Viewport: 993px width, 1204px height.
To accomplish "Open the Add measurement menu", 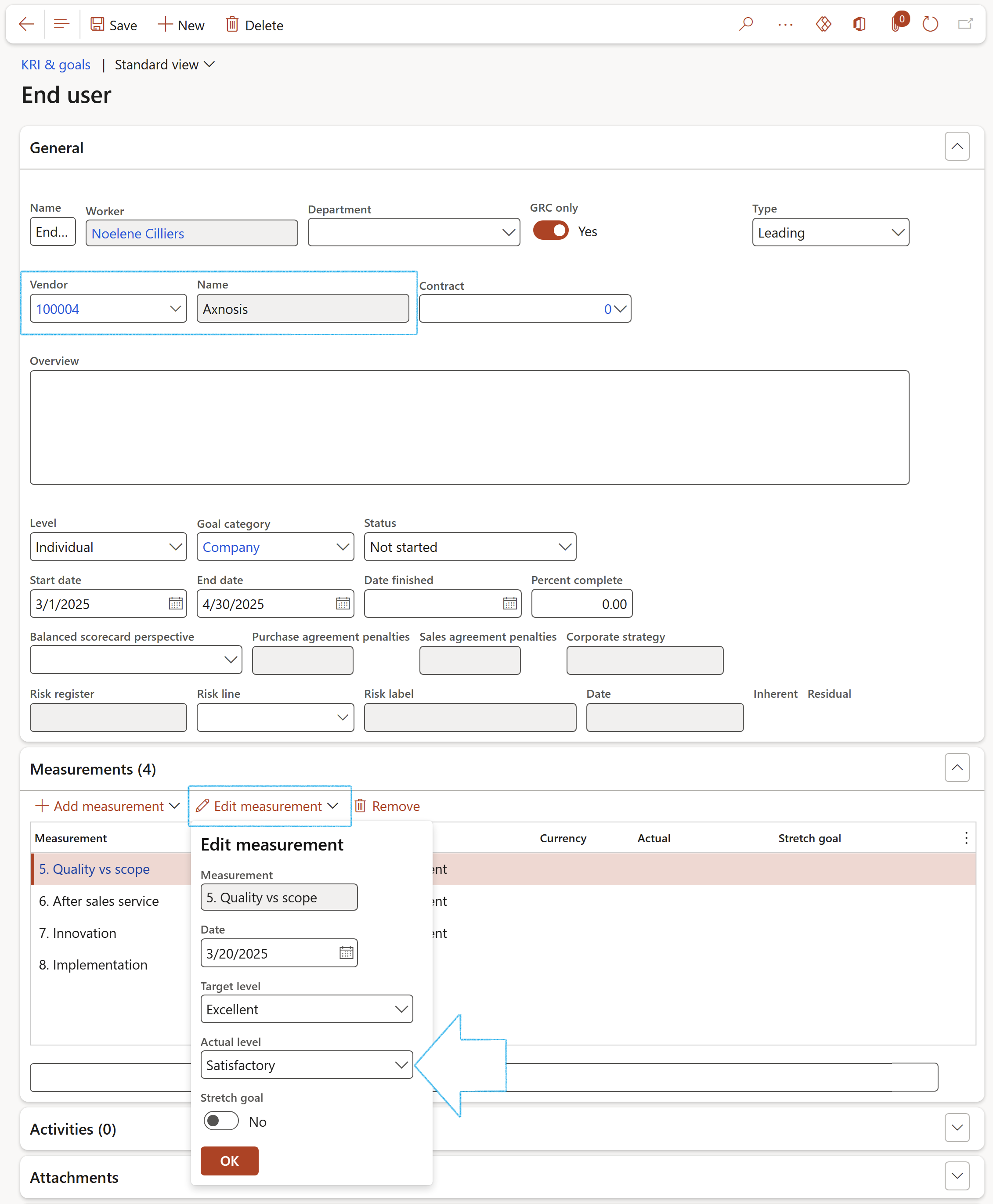I will point(108,807).
